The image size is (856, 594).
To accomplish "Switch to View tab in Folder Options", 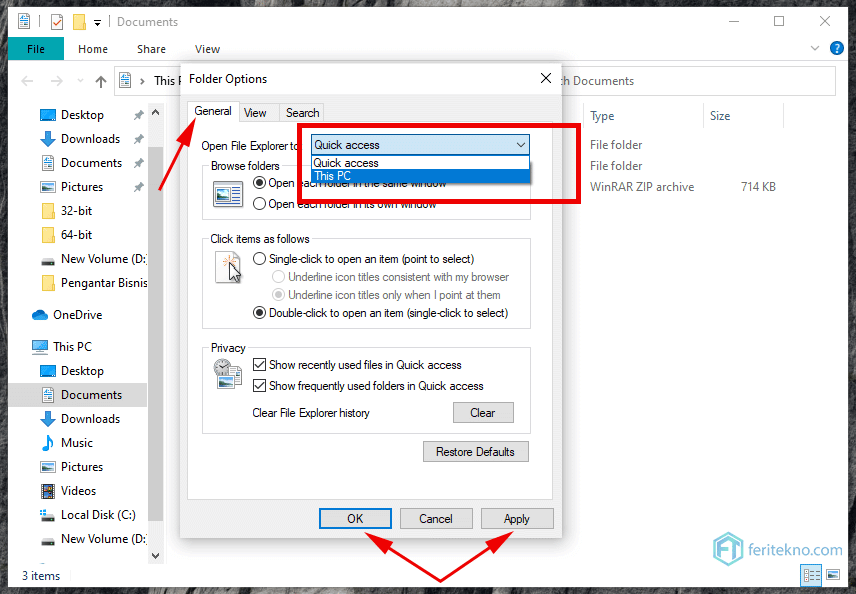I will coord(255,113).
